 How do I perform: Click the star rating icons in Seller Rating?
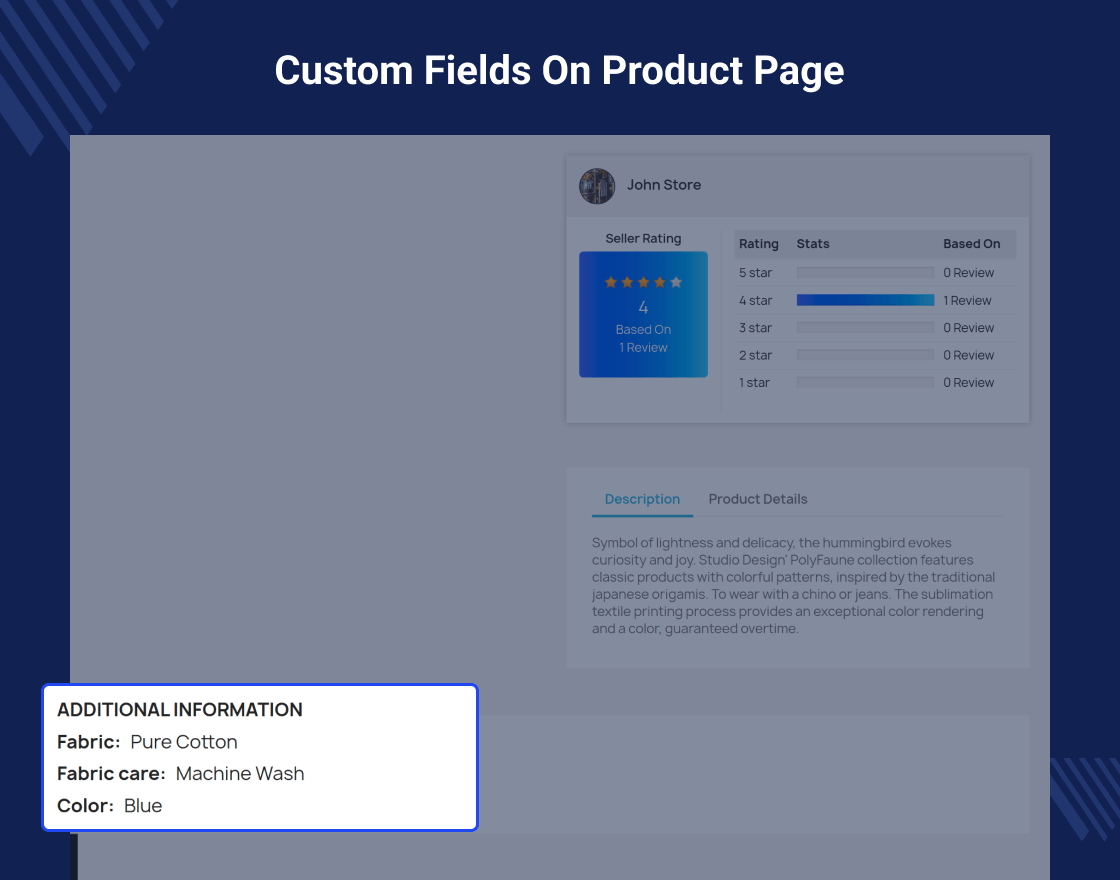click(644, 282)
